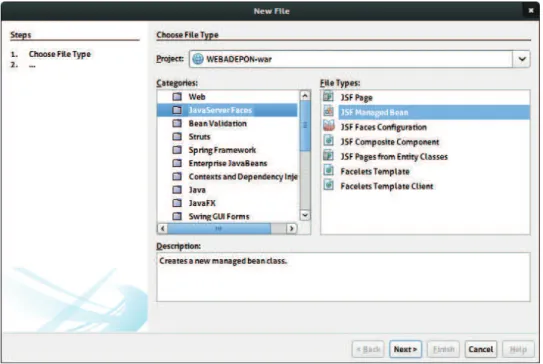
Task: Click the JSF Pages from Entity Classes icon
Action: [328, 156]
